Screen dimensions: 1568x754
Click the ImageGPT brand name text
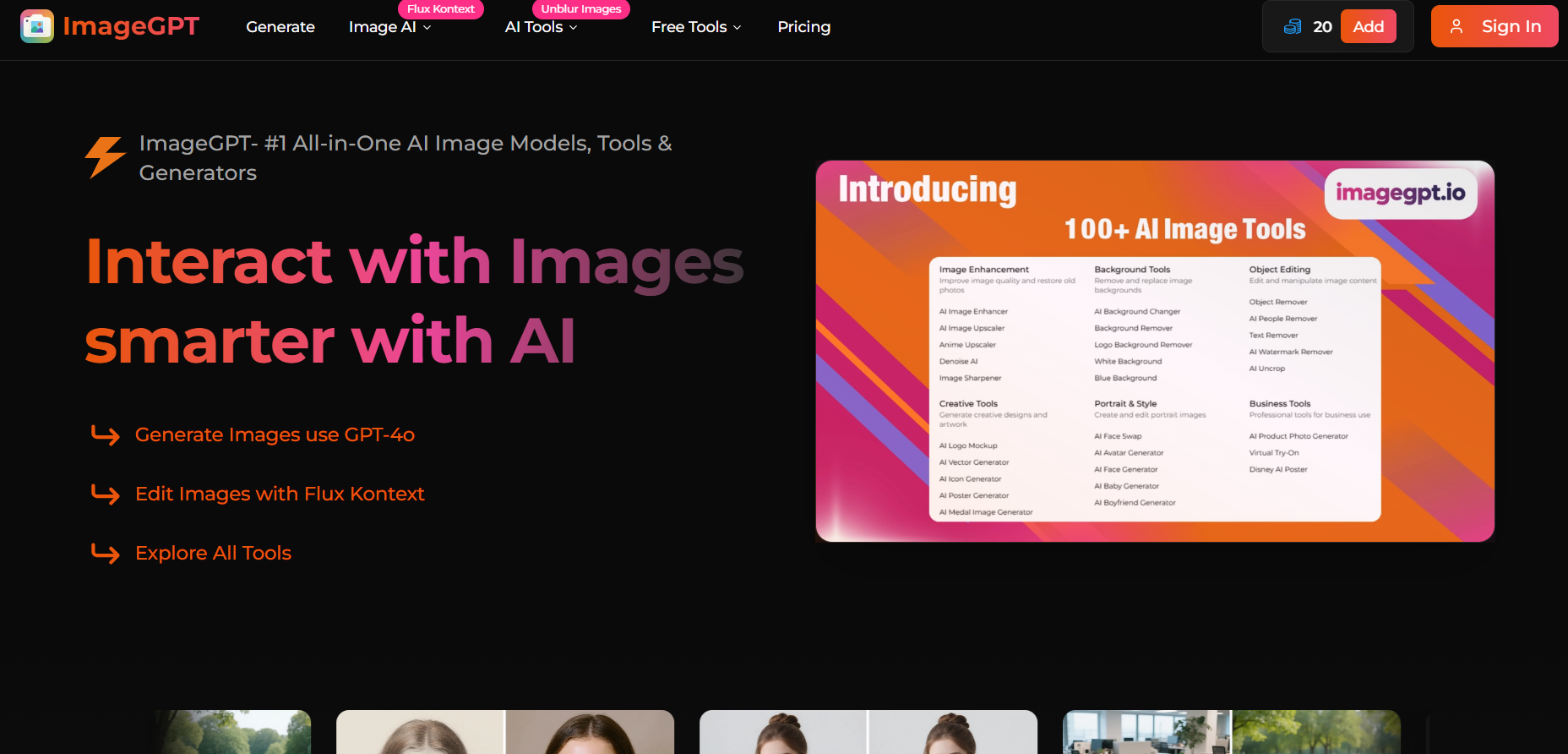click(x=131, y=26)
